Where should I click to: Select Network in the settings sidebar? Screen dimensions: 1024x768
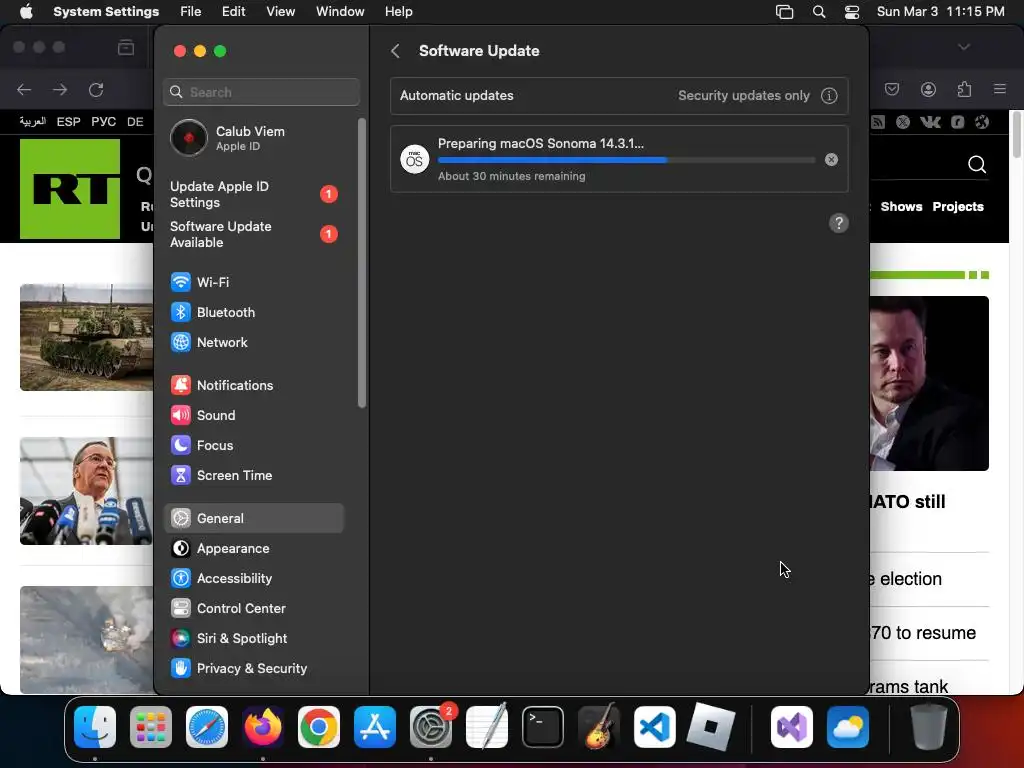coord(253,342)
